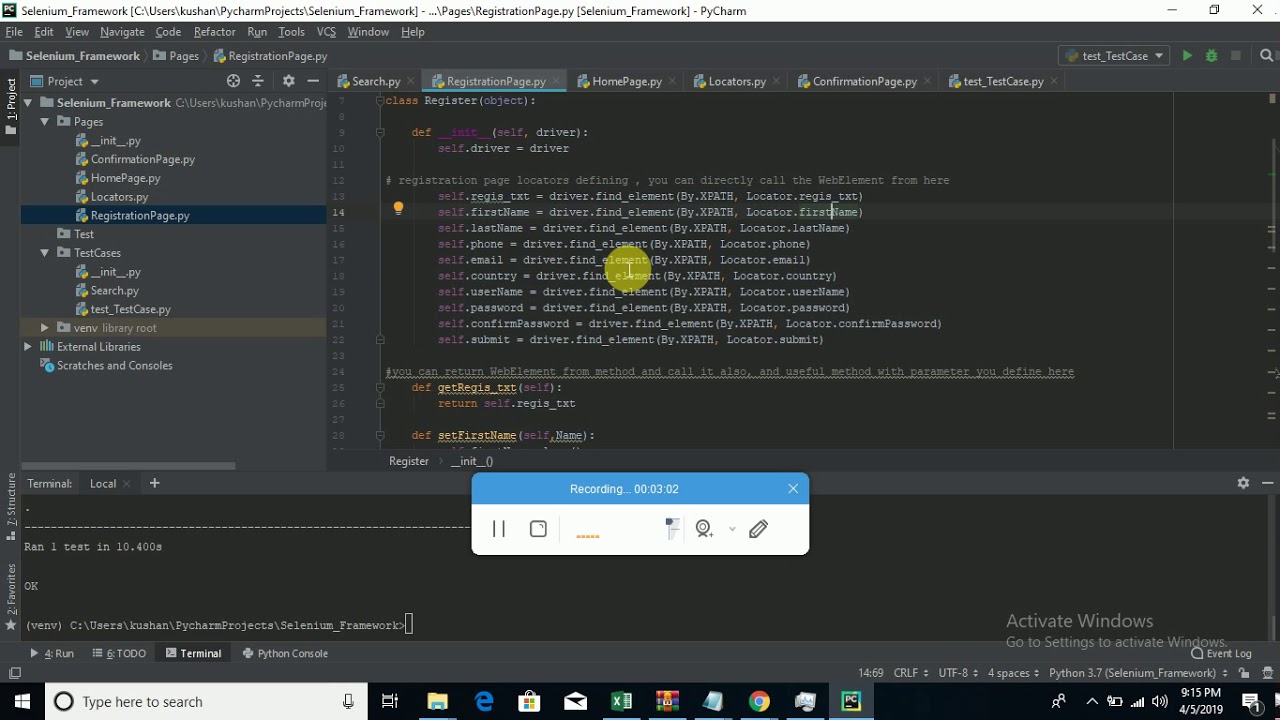
Task: Click the intention lightbulb in the gutter
Action: pos(398,209)
